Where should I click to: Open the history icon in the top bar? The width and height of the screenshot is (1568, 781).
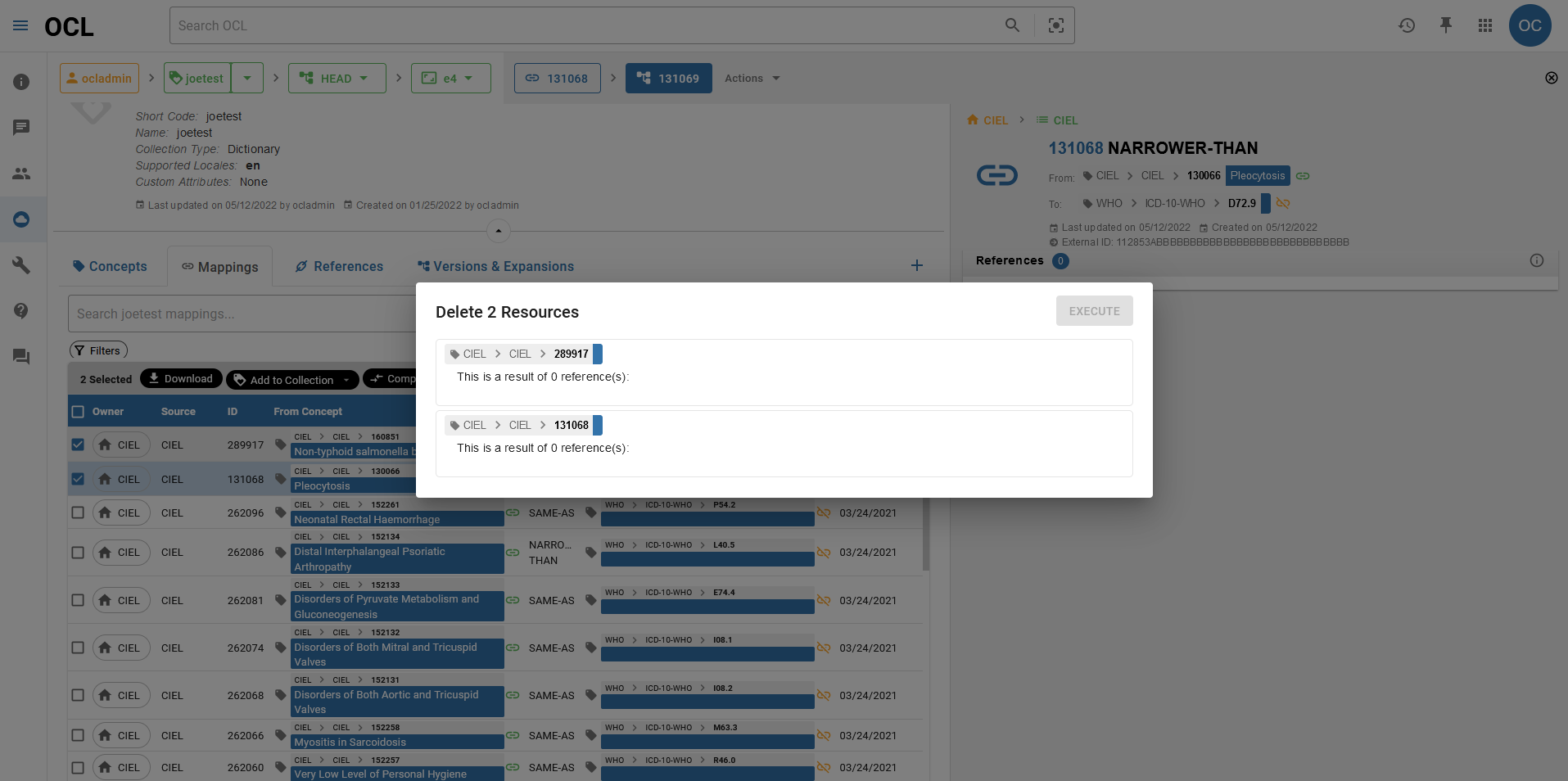1407,25
